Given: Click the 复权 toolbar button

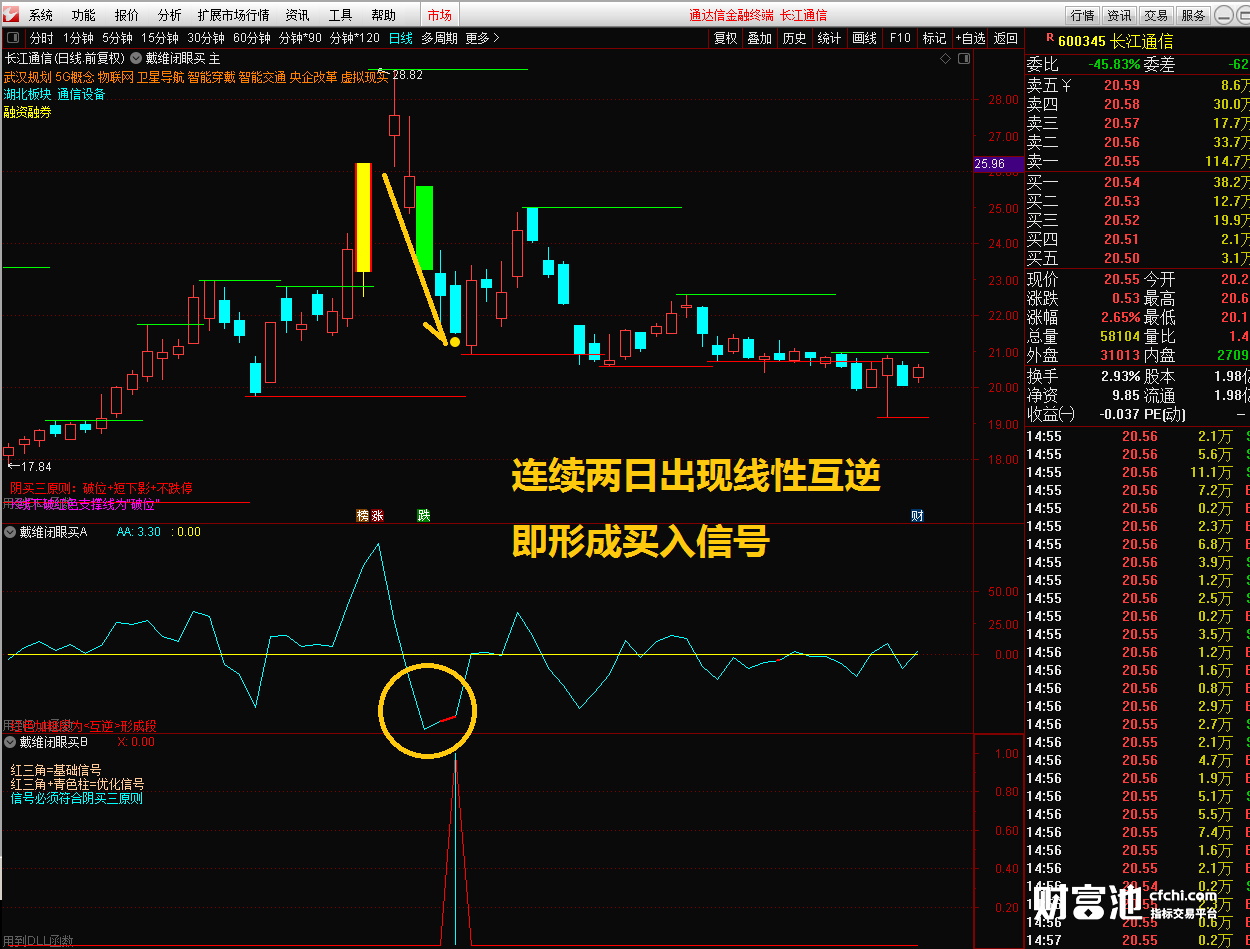Looking at the screenshot, I should click(725, 38).
